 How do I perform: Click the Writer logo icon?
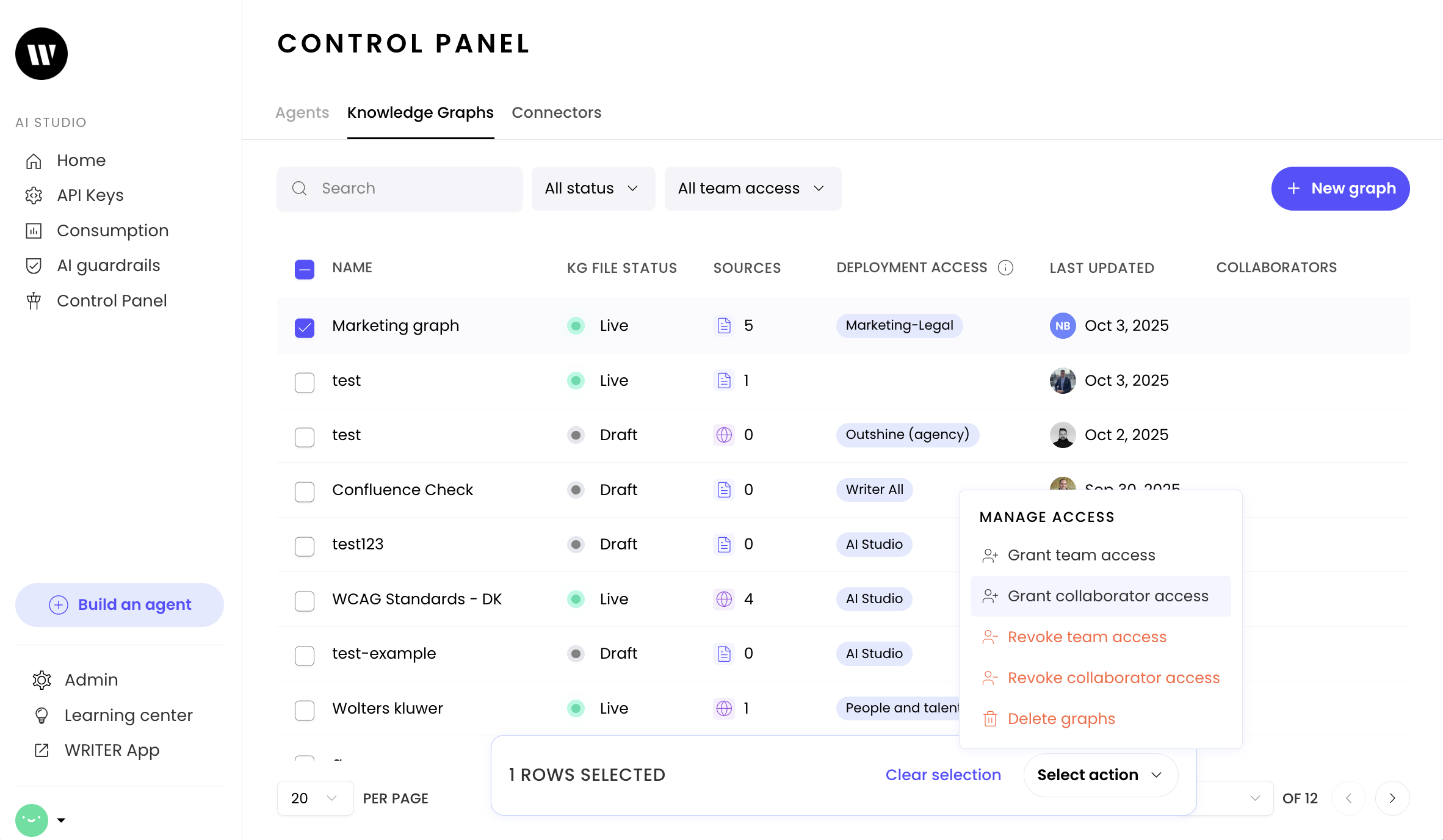pos(42,54)
